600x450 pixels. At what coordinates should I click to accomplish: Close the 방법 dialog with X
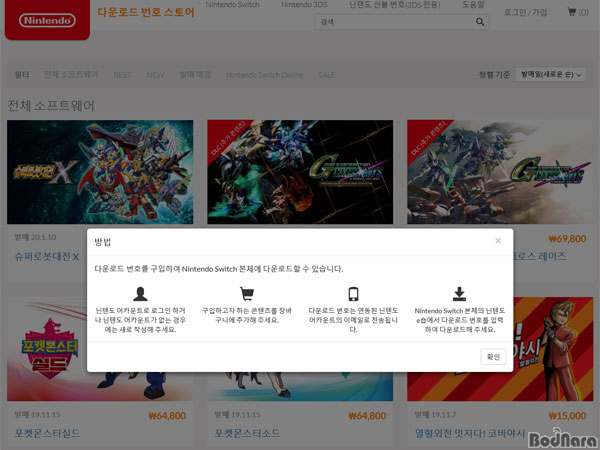498,240
